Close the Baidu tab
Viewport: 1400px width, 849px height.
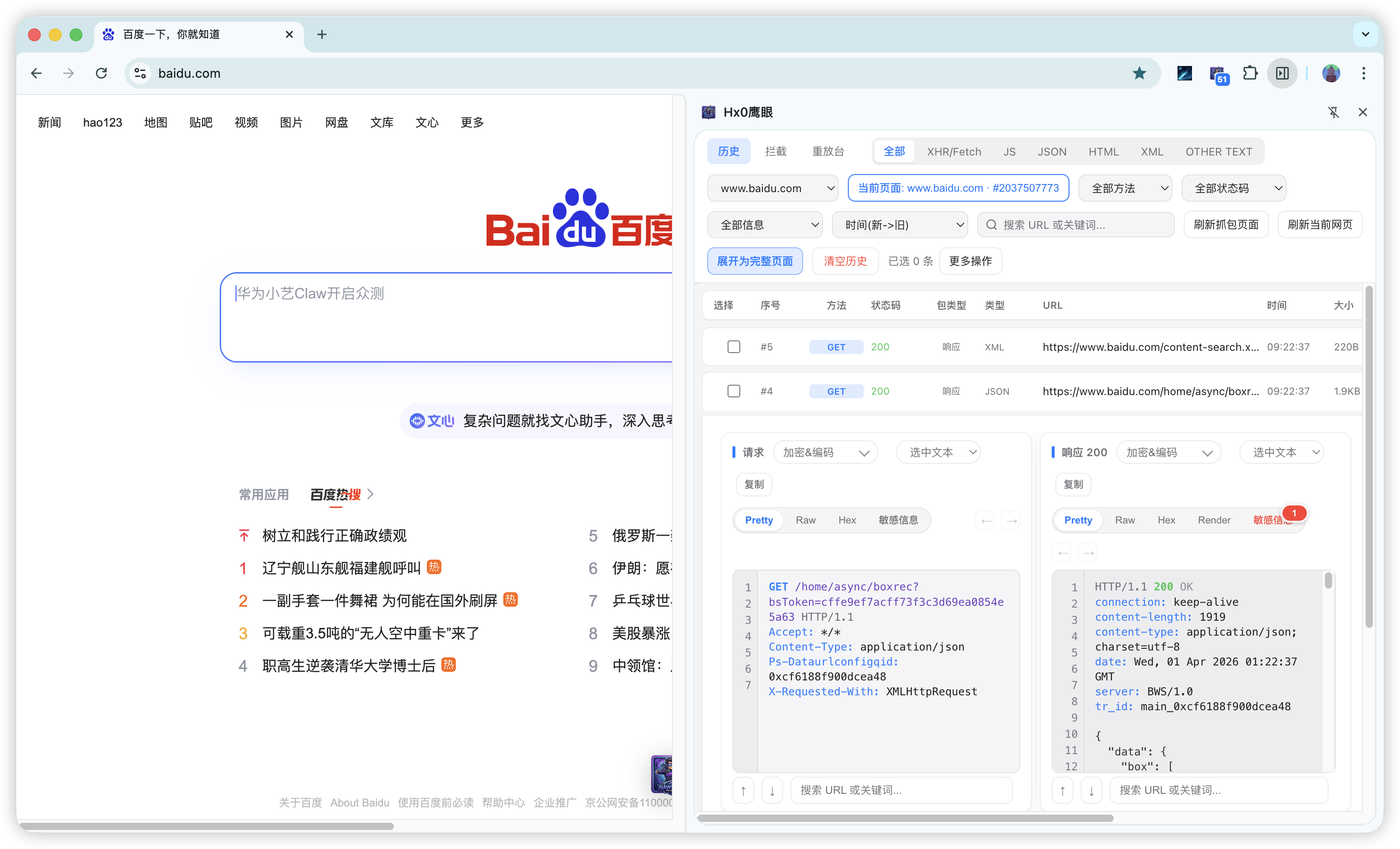click(x=289, y=35)
